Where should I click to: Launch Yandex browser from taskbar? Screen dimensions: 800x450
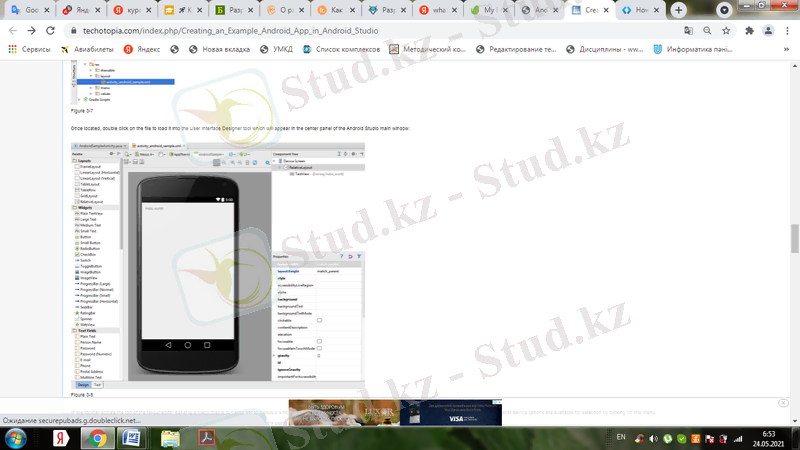click(61, 439)
